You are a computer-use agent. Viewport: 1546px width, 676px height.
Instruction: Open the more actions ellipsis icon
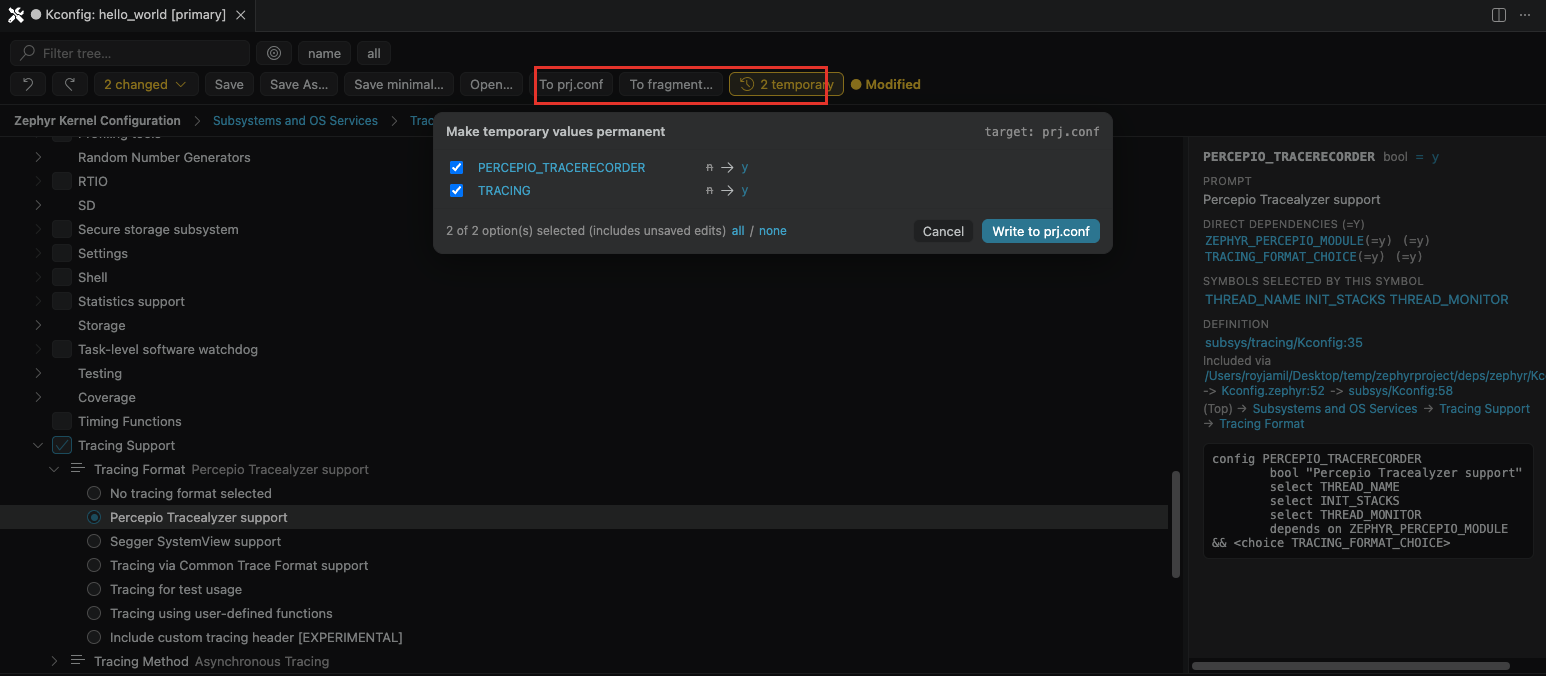[x=1525, y=15]
